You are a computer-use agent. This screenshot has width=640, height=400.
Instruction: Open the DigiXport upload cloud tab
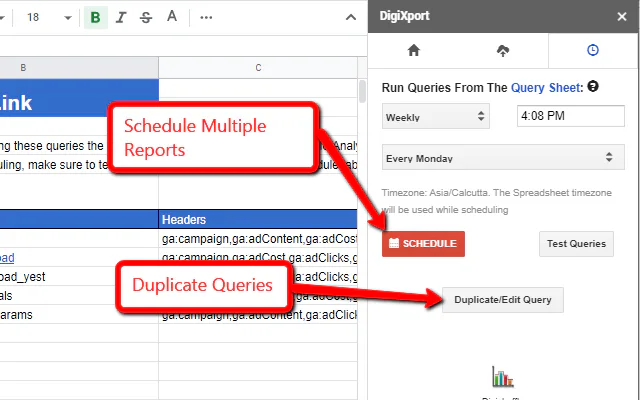[503, 50]
